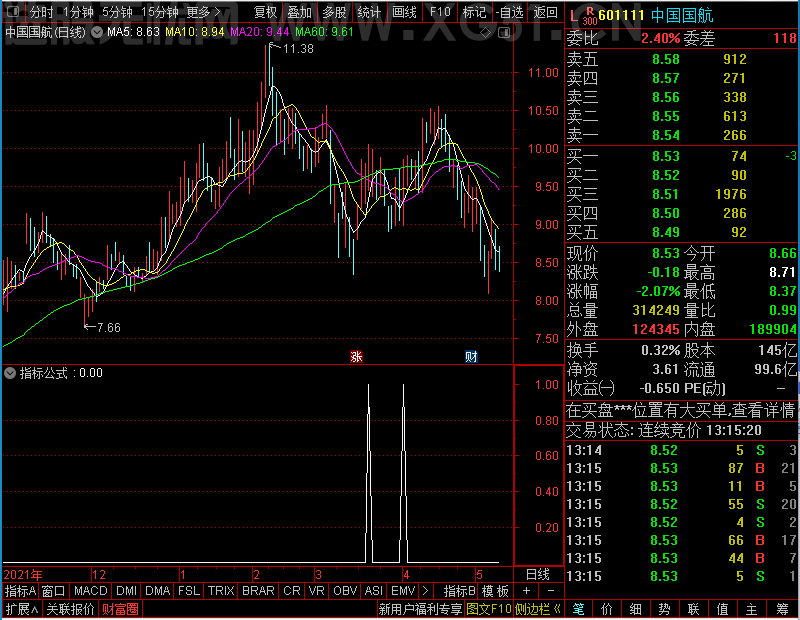Open F10 company info from toolbar

440,12
